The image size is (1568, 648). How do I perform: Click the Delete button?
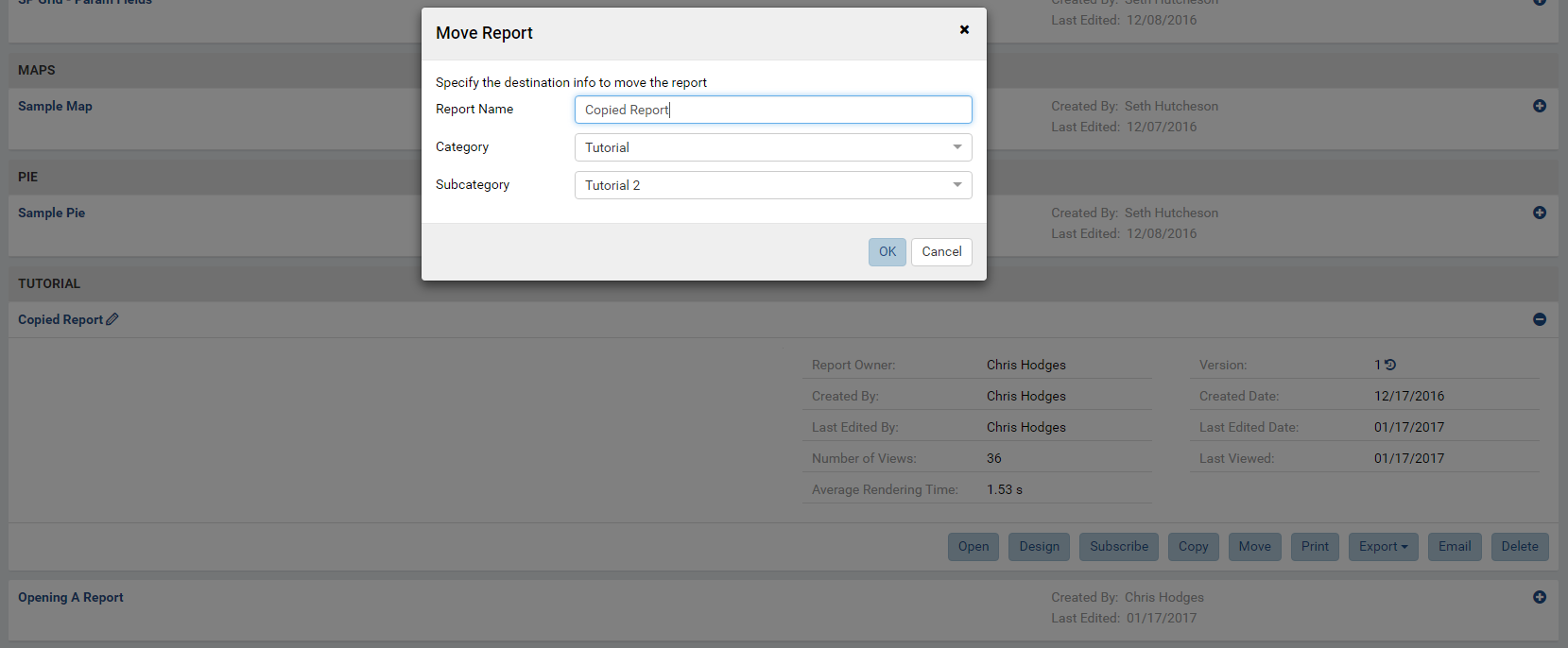[1520, 547]
